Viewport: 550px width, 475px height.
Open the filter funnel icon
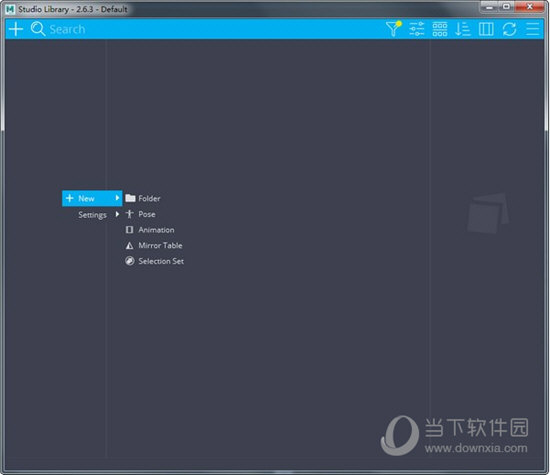tap(394, 29)
